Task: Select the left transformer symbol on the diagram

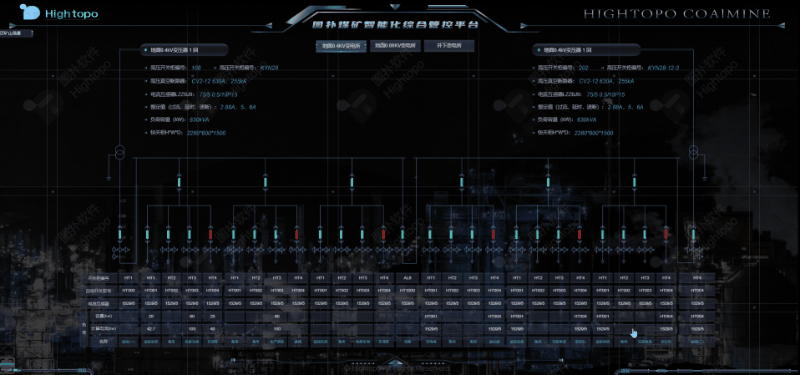Action: coord(119,153)
